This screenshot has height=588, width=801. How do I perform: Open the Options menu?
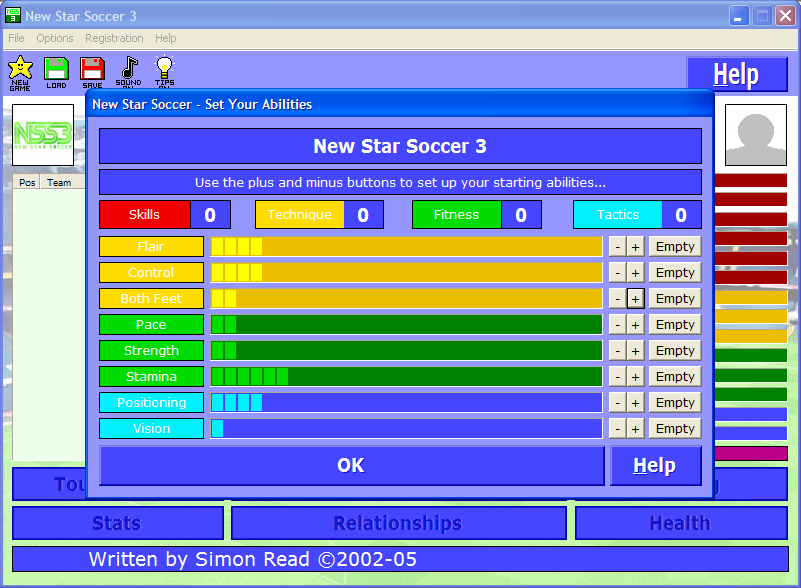55,38
